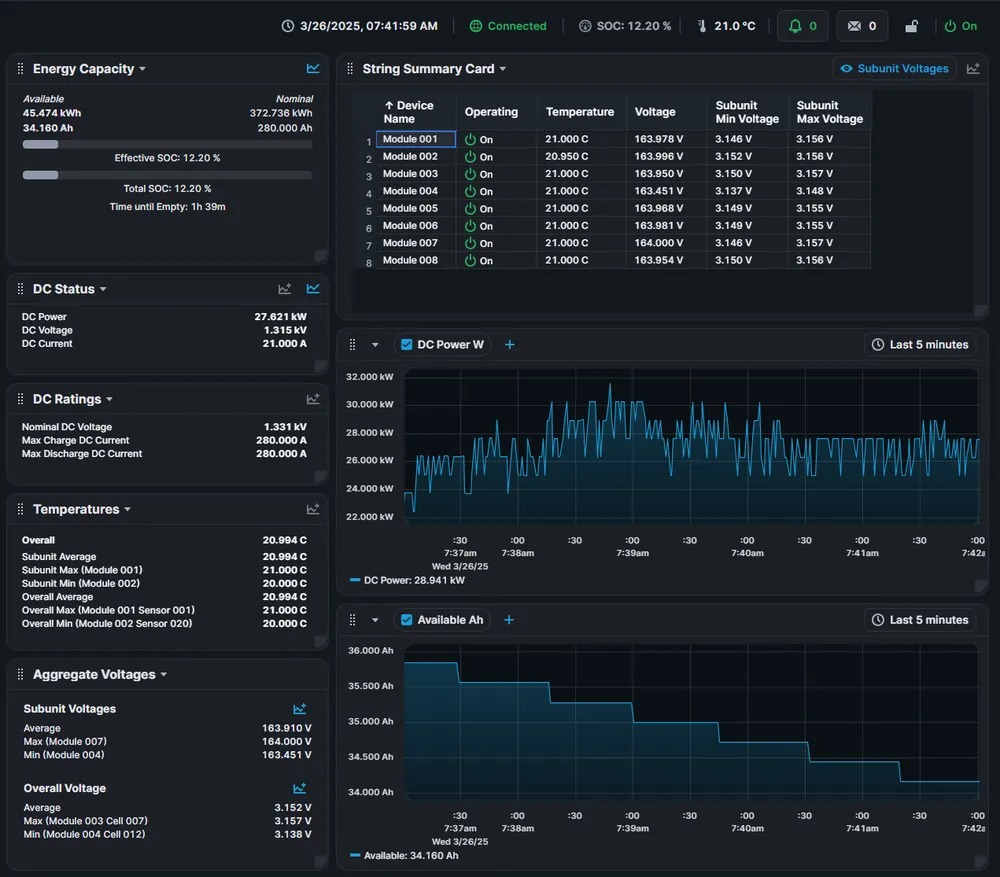Click the DC Power chart drag handle

coord(352,345)
